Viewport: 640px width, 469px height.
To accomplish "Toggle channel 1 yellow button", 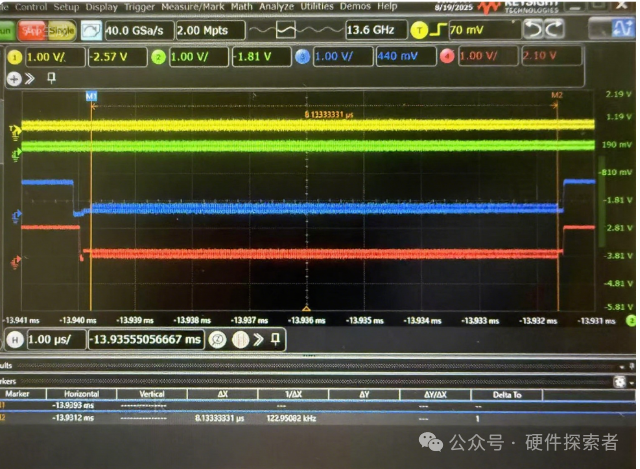I will [15, 57].
